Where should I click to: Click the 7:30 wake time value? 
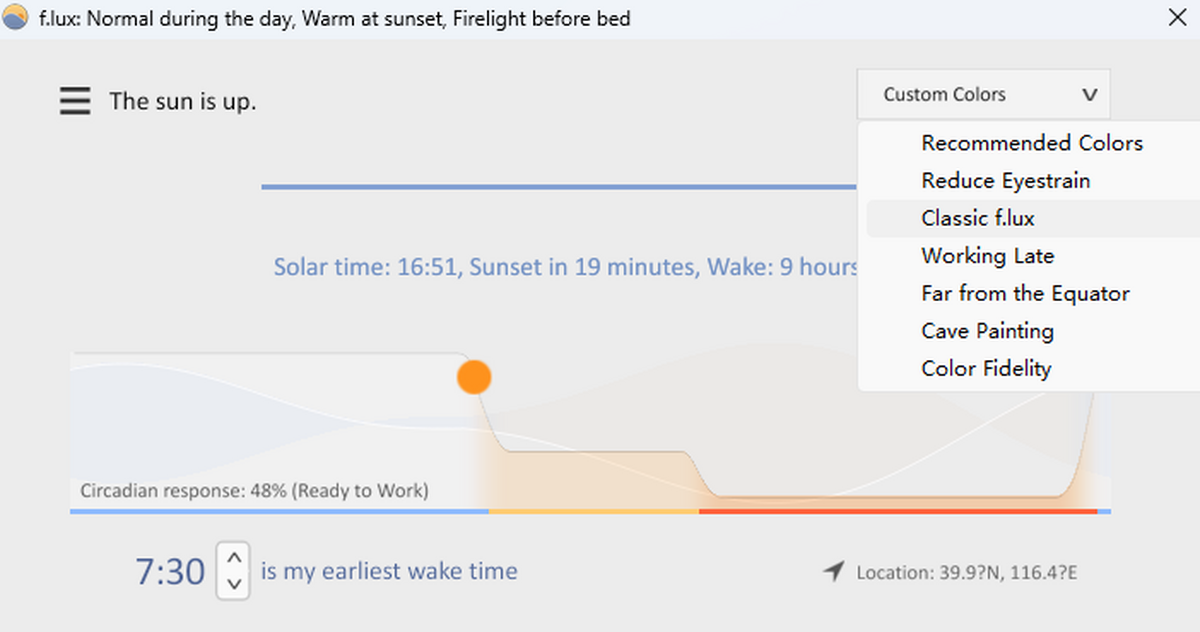[x=170, y=573]
